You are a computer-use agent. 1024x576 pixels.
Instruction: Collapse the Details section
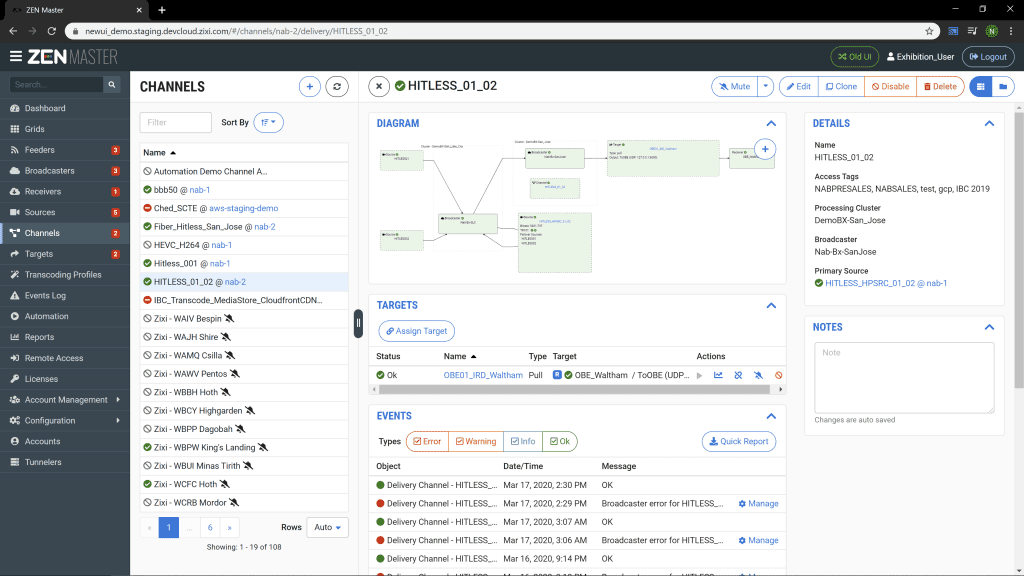(x=989, y=123)
